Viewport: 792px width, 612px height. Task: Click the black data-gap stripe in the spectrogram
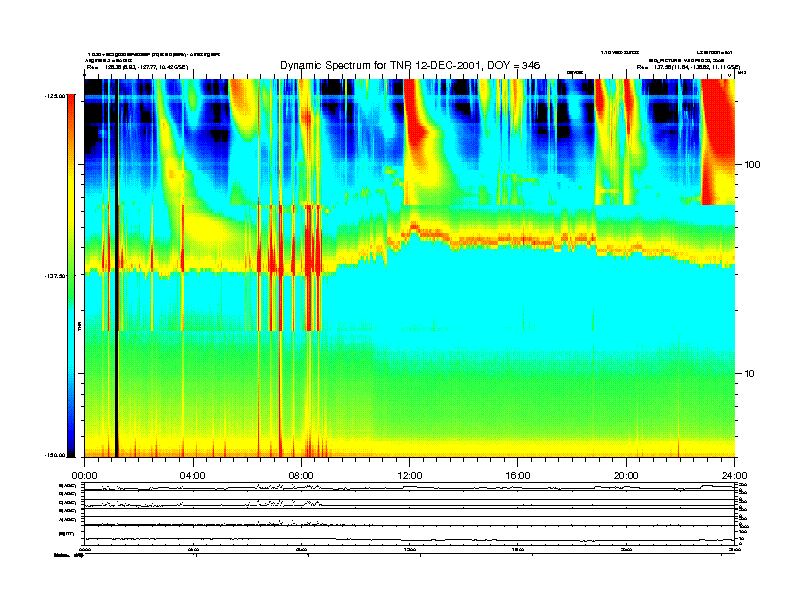point(117,268)
